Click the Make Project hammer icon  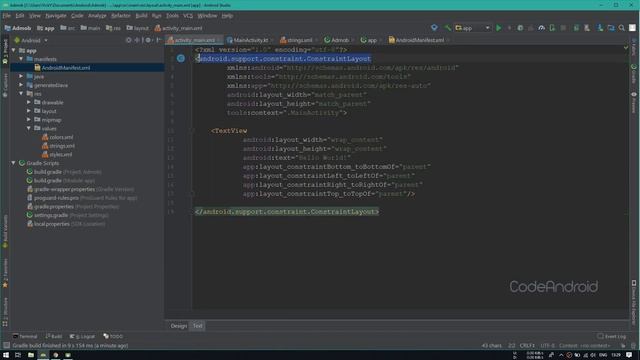[x=448, y=28]
